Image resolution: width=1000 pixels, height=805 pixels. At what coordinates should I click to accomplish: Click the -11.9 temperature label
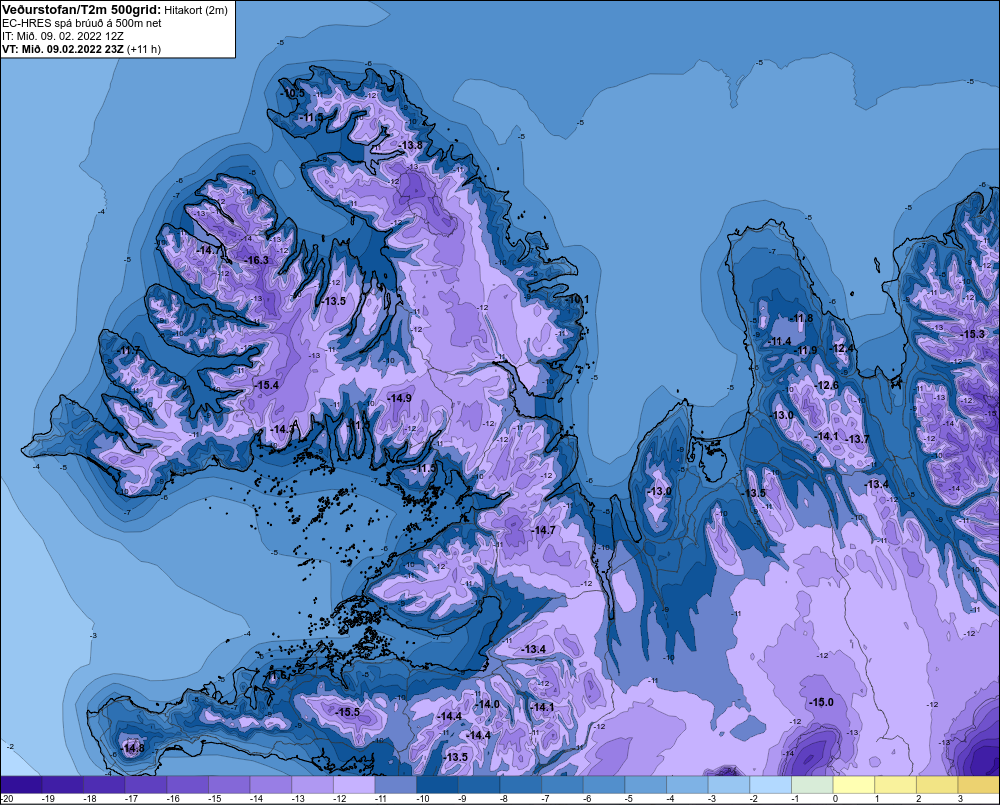pyautogui.click(x=806, y=350)
